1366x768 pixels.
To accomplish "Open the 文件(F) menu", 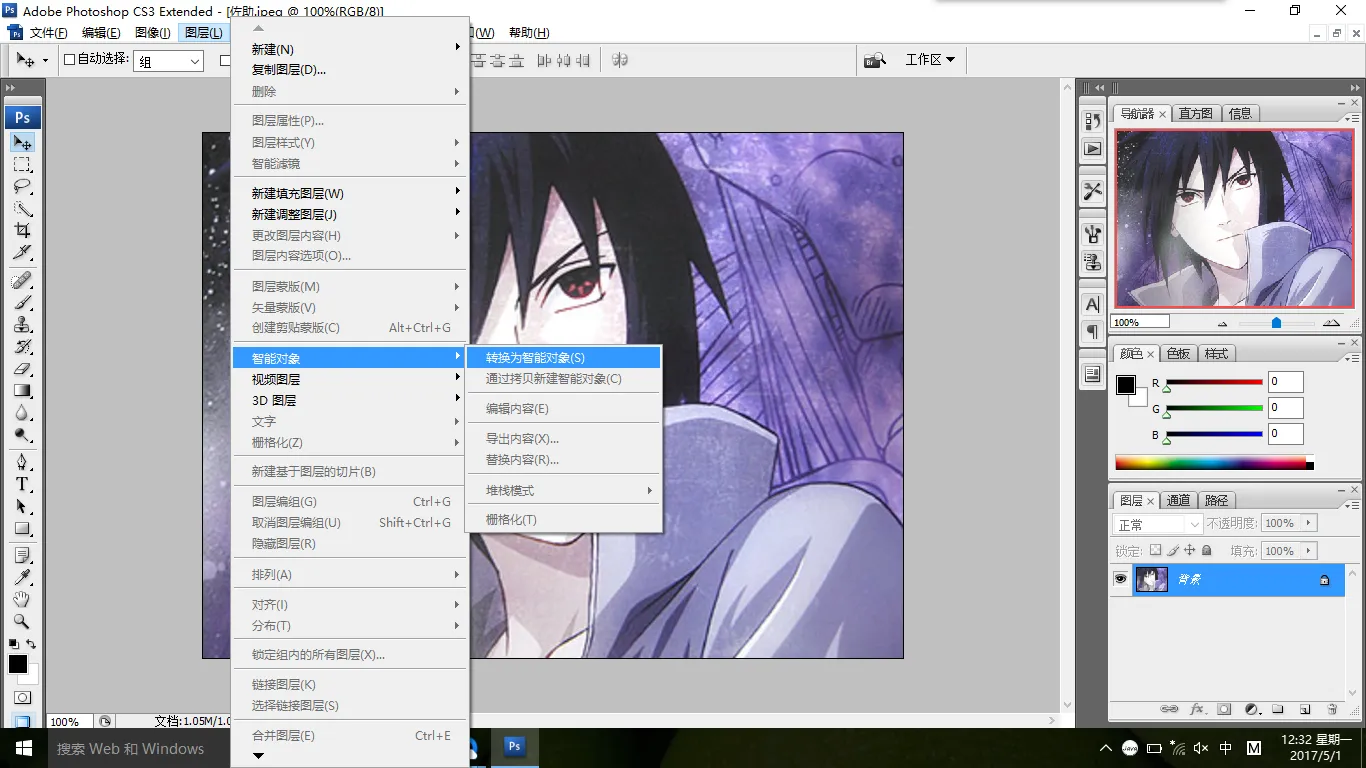I will coord(49,33).
